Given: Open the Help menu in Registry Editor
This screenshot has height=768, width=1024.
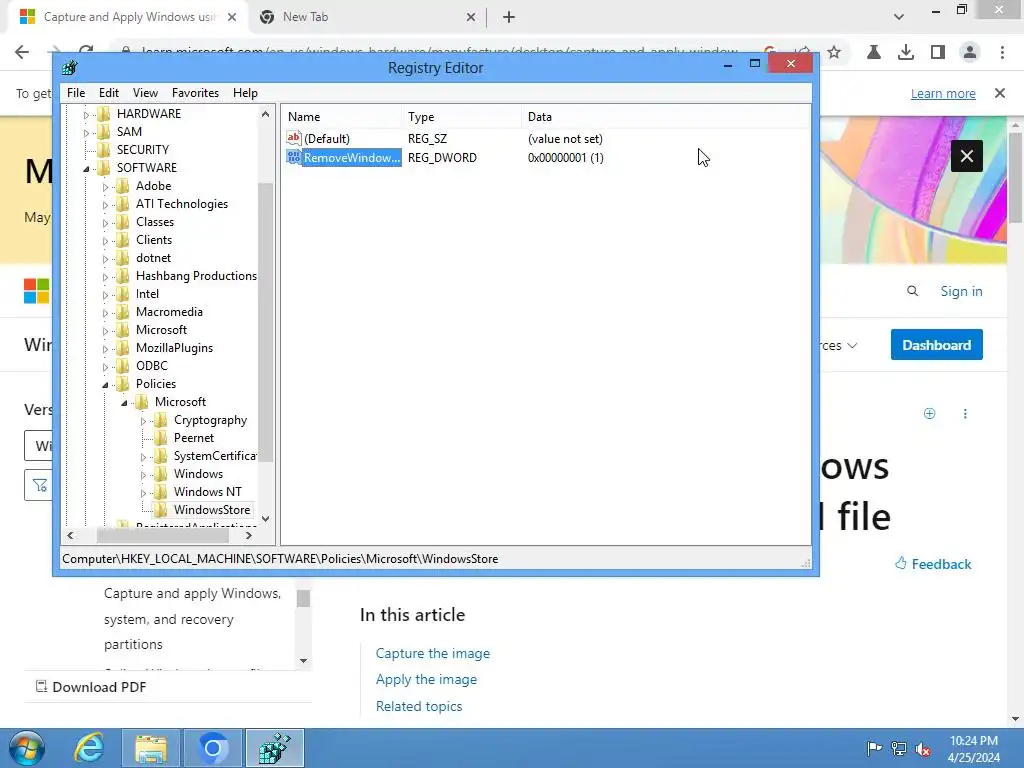Looking at the screenshot, I should 245,93.
